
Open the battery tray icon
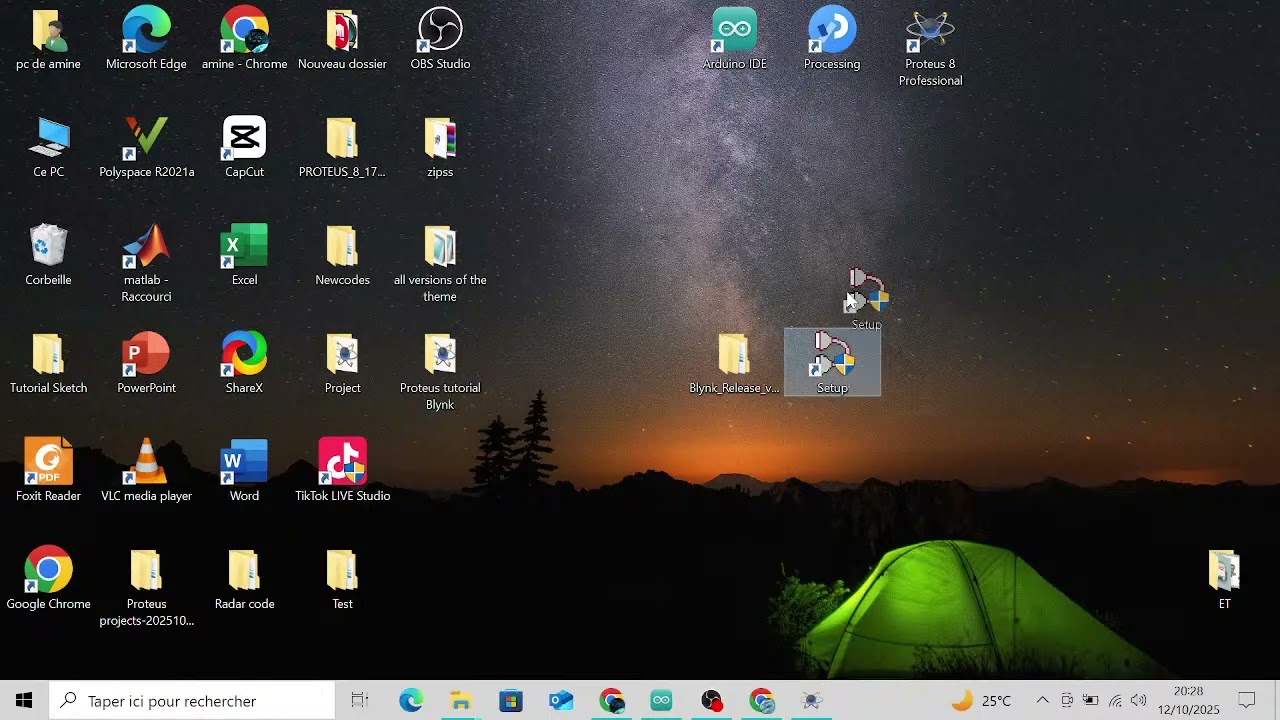(x=1091, y=701)
